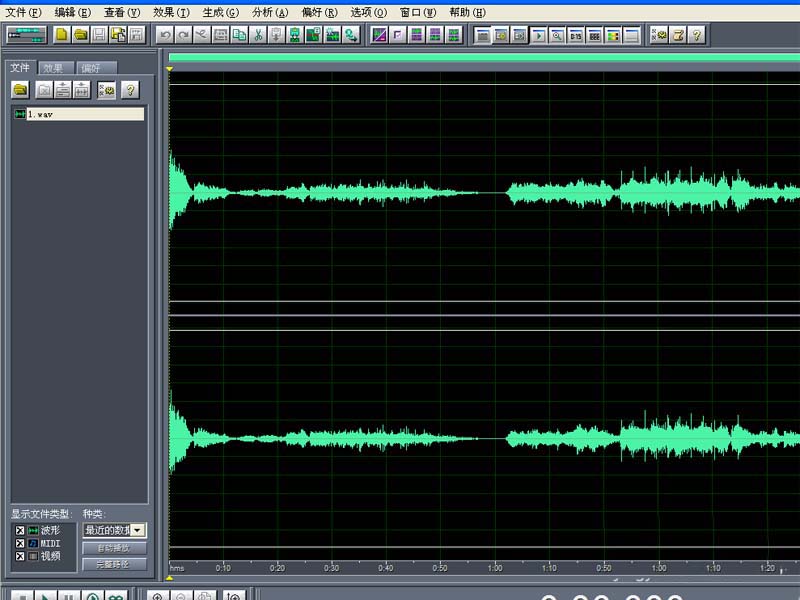Click the Redo arrow in the toolbar
The height and width of the screenshot is (600, 800).
pos(183,34)
